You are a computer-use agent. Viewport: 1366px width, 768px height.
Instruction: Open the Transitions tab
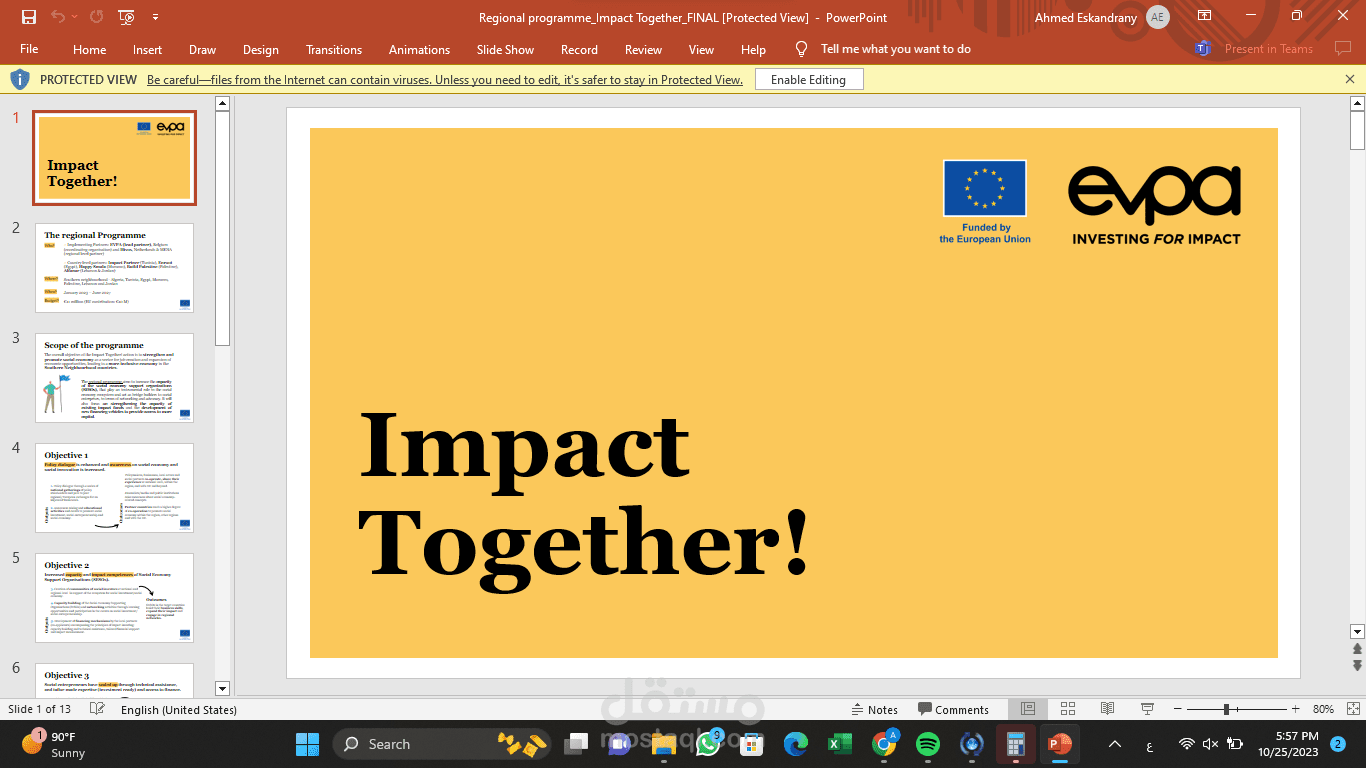[x=334, y=49]
